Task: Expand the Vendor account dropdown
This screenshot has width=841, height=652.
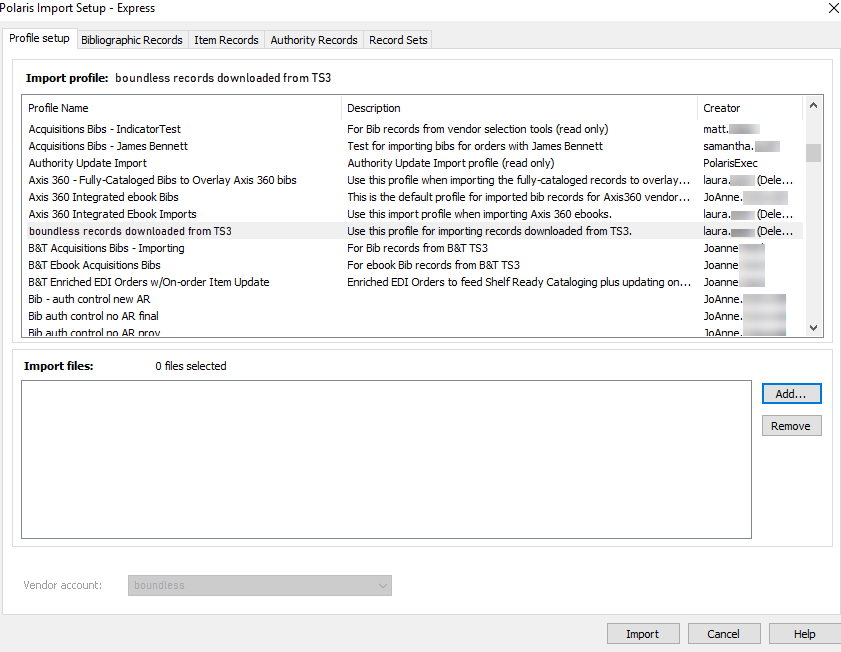Action: tap(260, 585)
